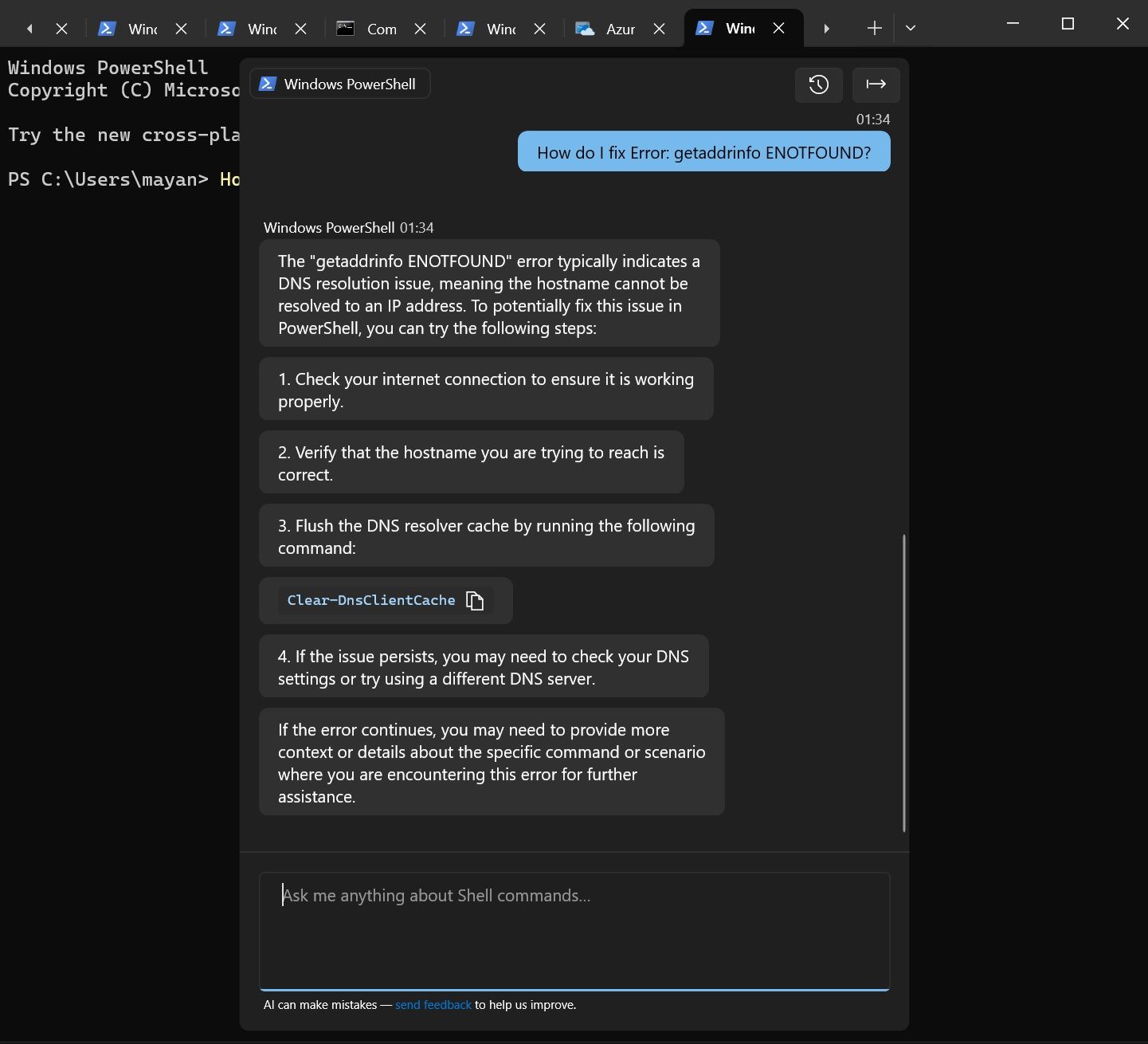Click the Windows PowerShell icon in the chat header
The width and height of the screenshot is (1148, 1044).
(x=268, y=83)
